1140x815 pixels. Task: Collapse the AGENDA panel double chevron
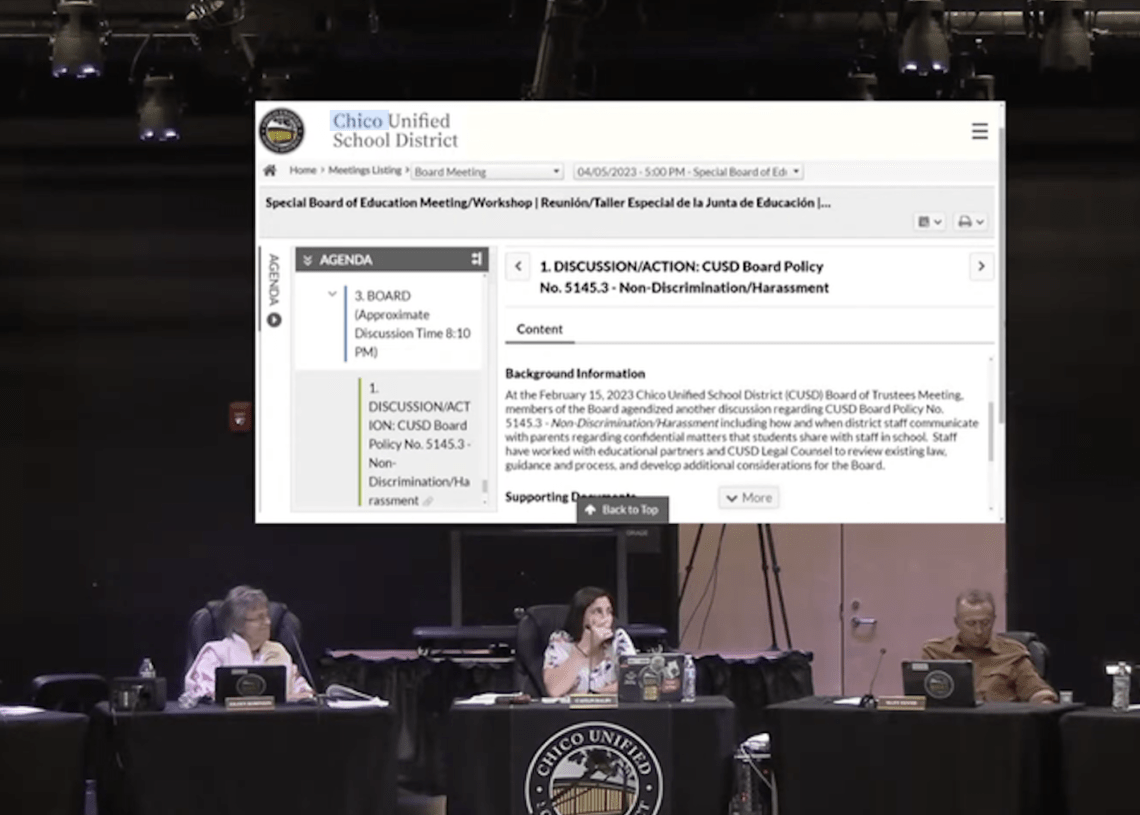[x=308, y=260]
